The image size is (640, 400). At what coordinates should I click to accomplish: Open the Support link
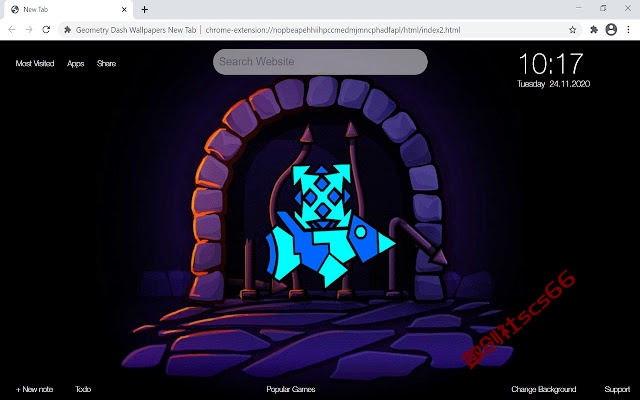617,389
